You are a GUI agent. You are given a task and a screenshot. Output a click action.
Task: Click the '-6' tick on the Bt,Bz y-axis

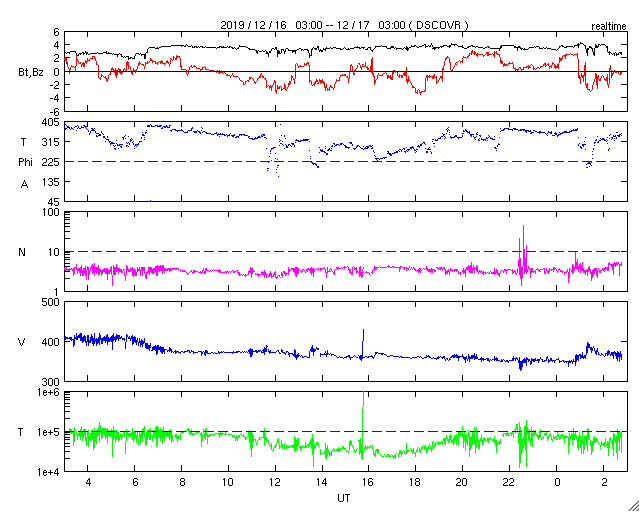(x=55, y=111)
